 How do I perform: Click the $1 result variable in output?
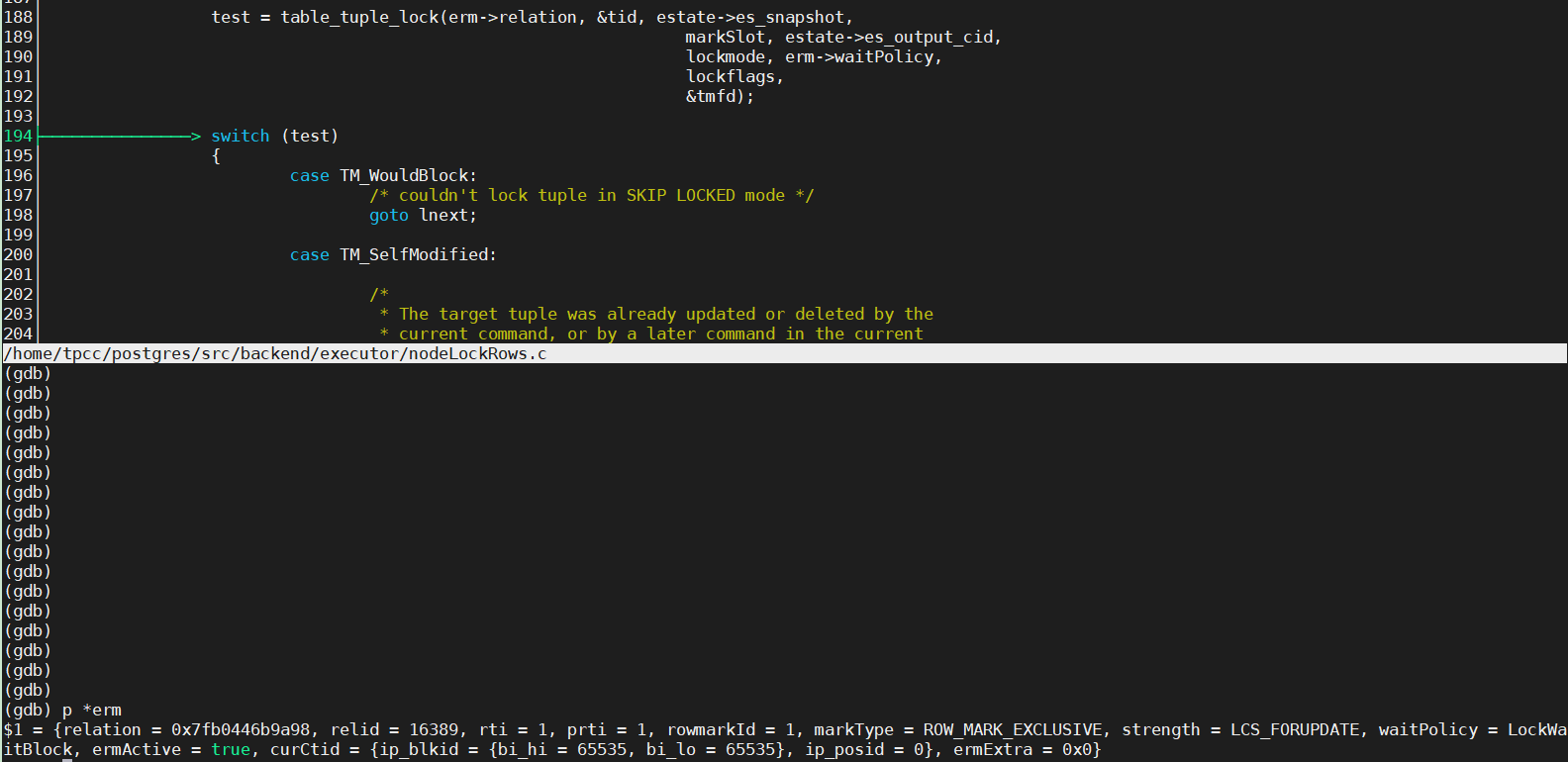pyautogui.click(x=13, y=729)
